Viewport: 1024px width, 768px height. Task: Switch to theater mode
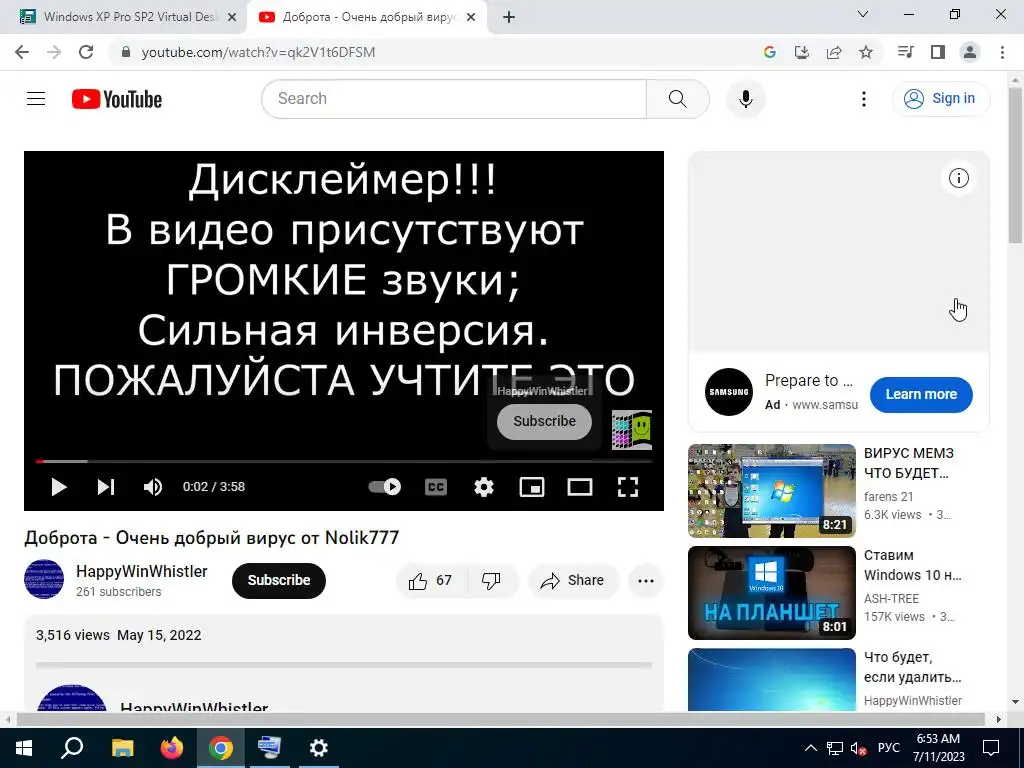579,487
